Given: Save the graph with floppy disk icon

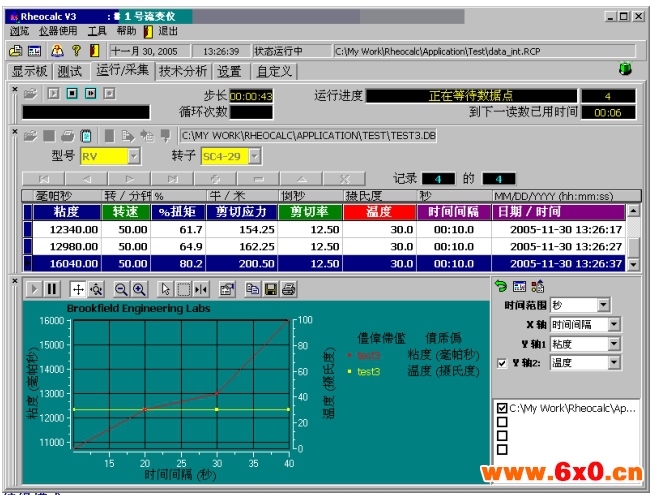Looking at the screenshot, I should (271, 289).
